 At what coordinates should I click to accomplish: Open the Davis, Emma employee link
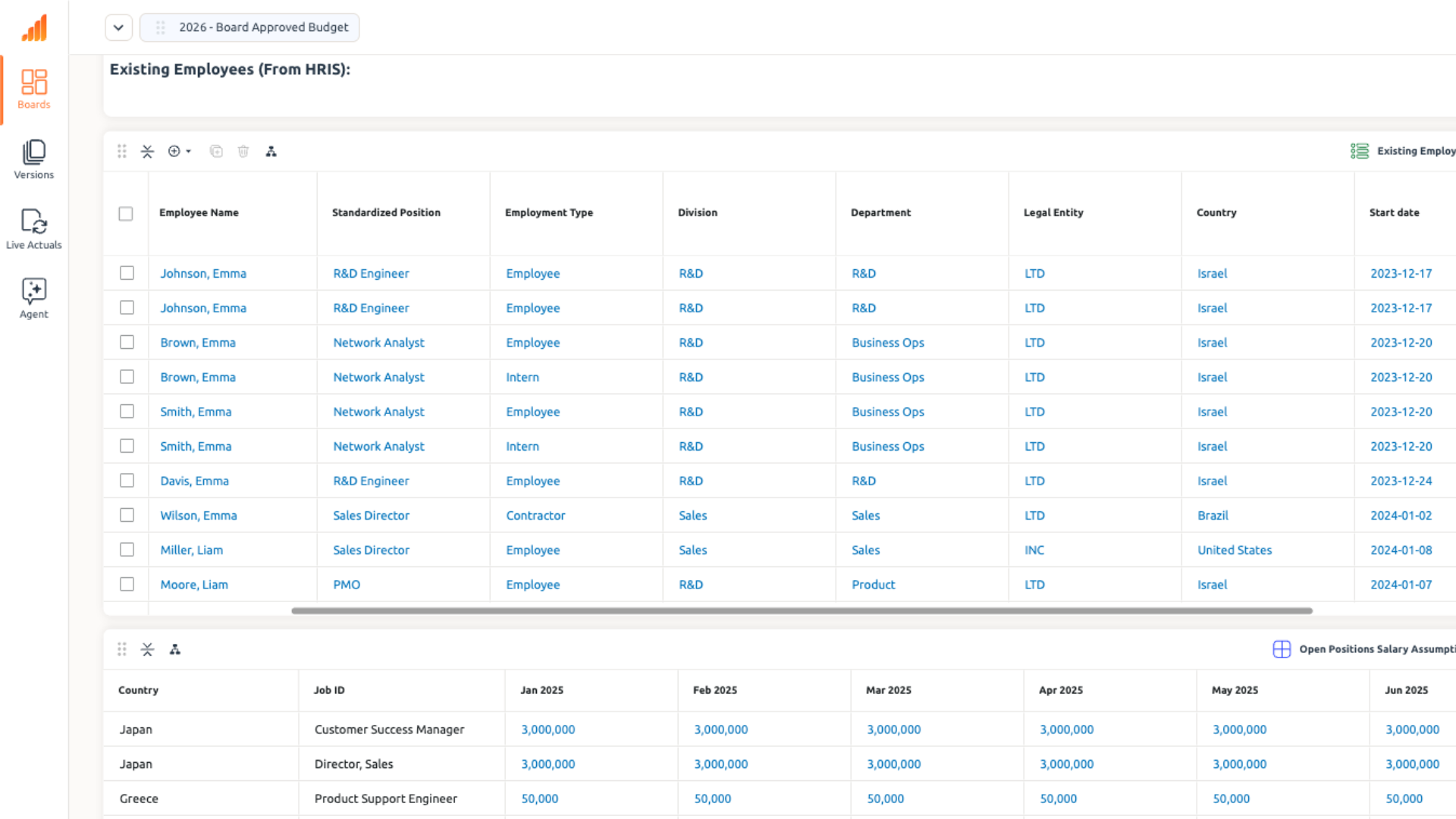coord(194,481)
